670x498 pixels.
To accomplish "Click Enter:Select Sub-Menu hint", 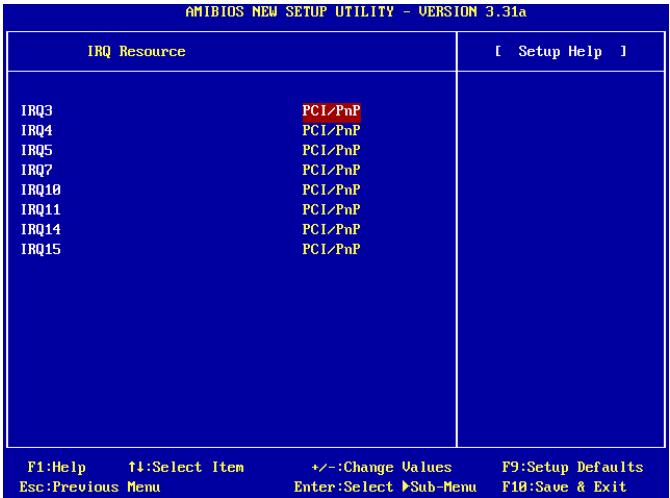I will point(385,487).
